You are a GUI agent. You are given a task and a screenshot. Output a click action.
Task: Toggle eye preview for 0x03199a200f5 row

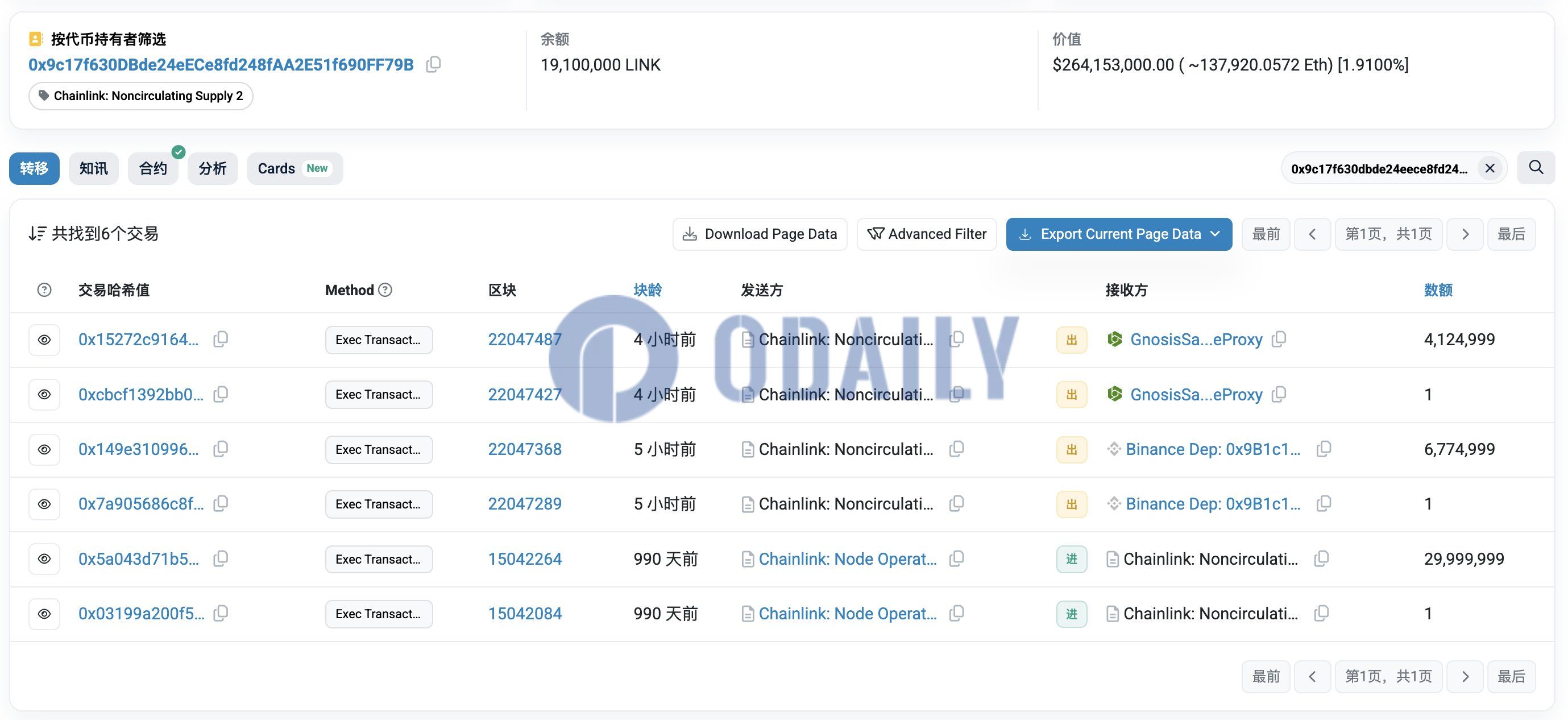44,614
